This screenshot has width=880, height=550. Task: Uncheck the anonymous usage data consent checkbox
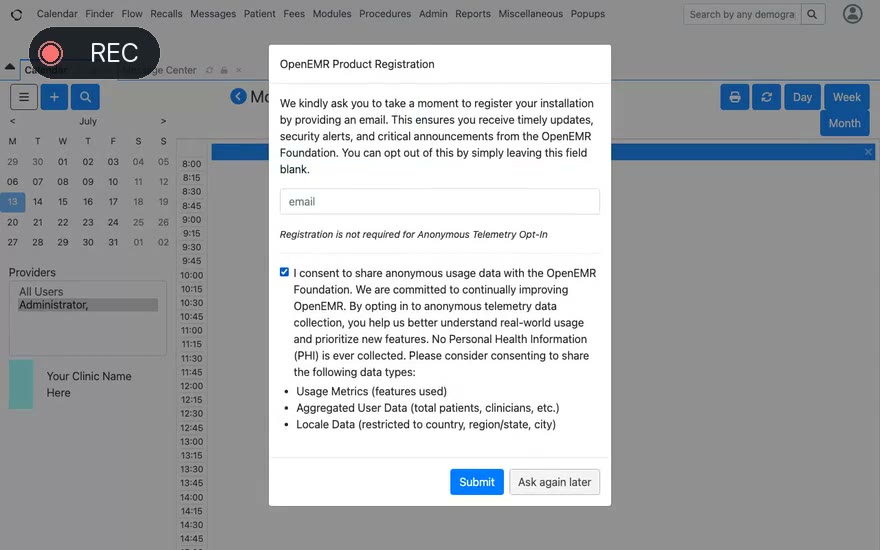(285, 272)
